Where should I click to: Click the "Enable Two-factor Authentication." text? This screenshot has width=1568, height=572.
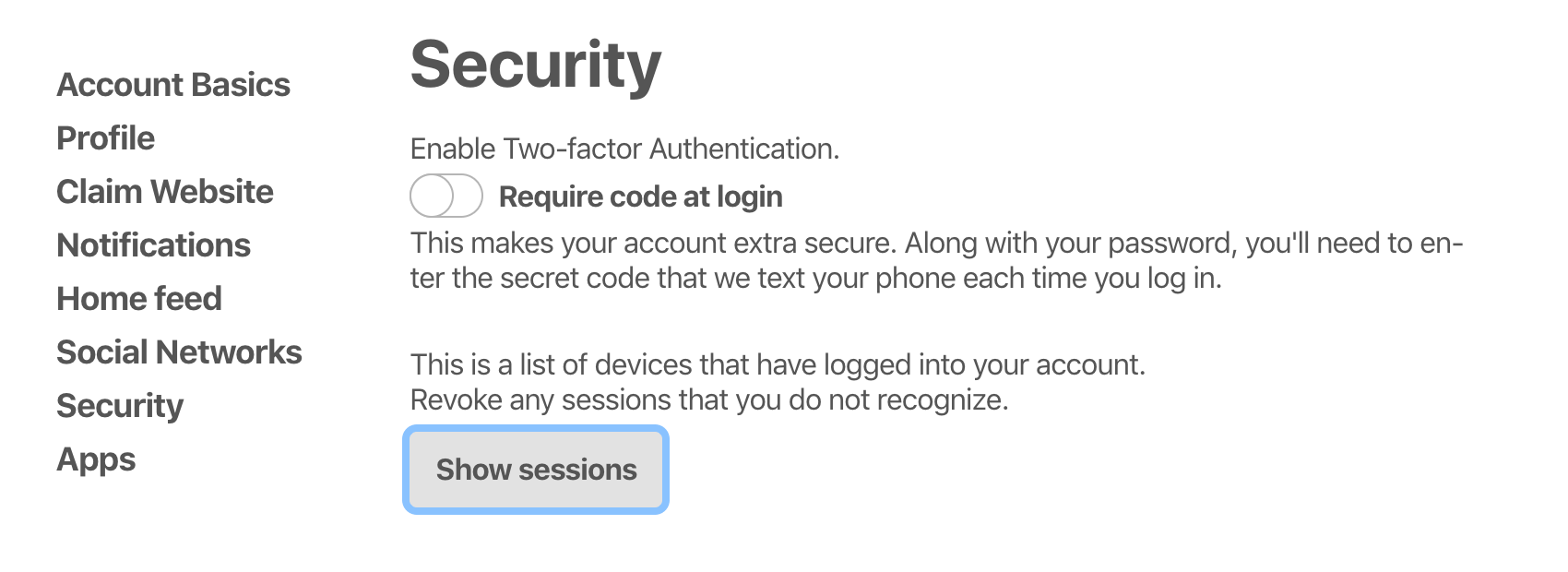pyautogui.click(x=624, y=149)
